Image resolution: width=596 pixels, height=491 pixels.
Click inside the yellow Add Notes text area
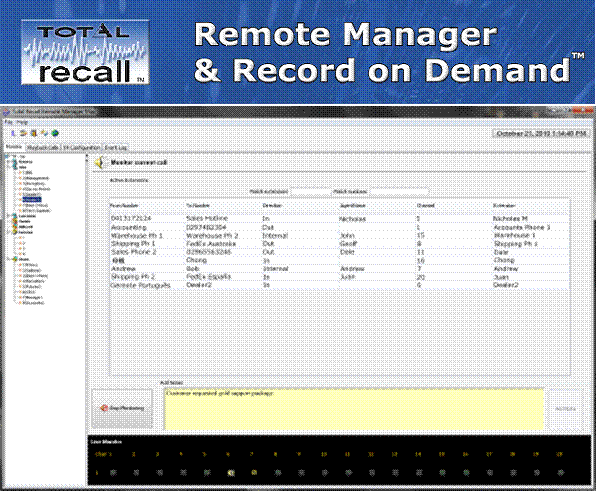pos(354,409)
